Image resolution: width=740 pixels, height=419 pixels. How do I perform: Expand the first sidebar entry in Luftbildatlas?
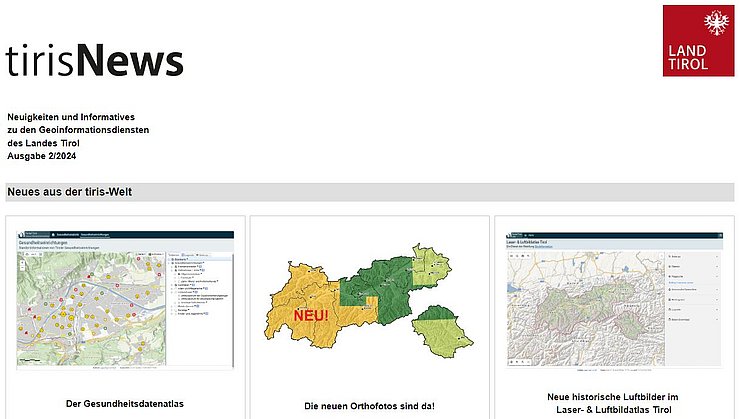[x=715, y=257]
